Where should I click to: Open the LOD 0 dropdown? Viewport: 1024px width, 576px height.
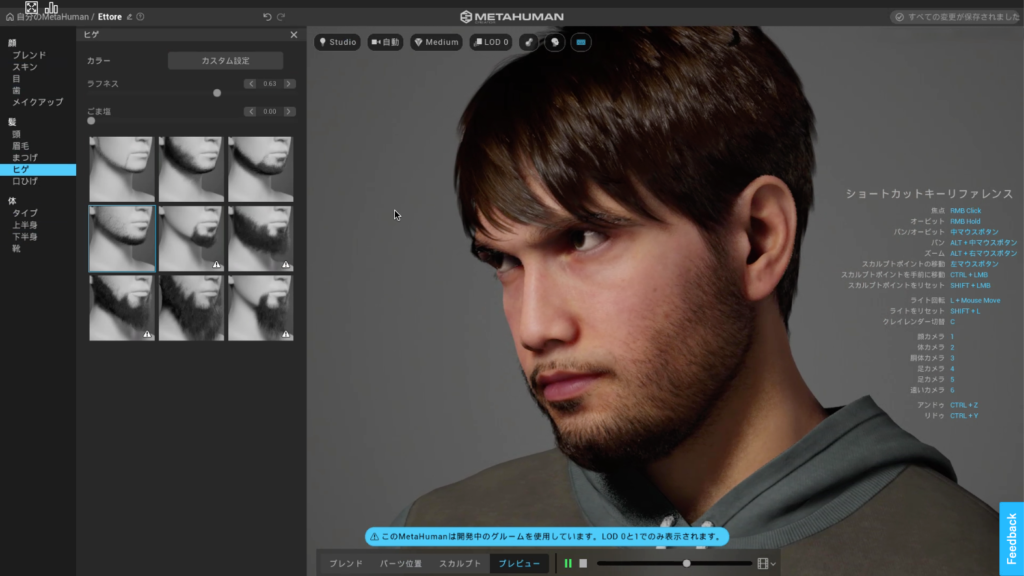491,42
